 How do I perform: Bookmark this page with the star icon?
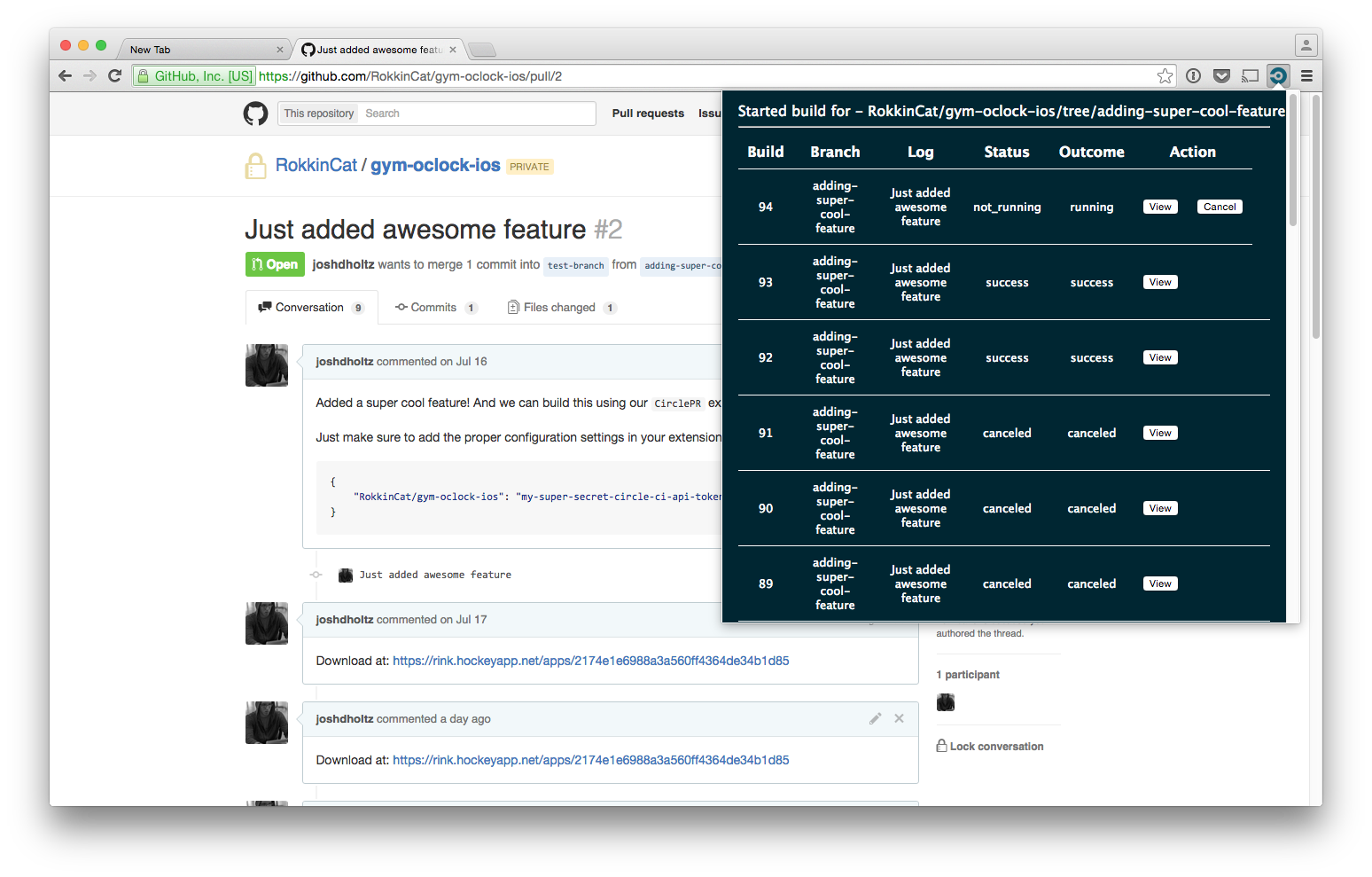[1165, 76]
